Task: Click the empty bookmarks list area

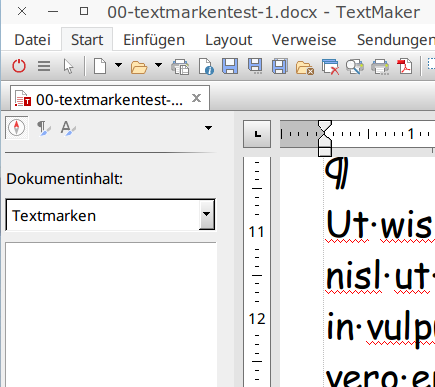Action: click(111, 315)
